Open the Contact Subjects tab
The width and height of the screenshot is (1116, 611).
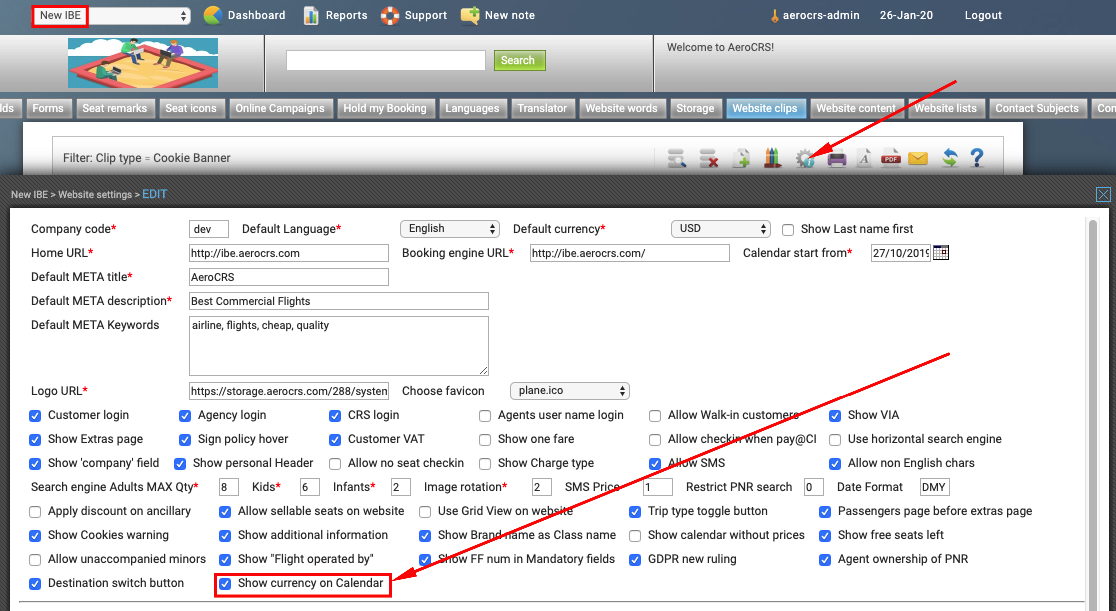[1037, 108]
